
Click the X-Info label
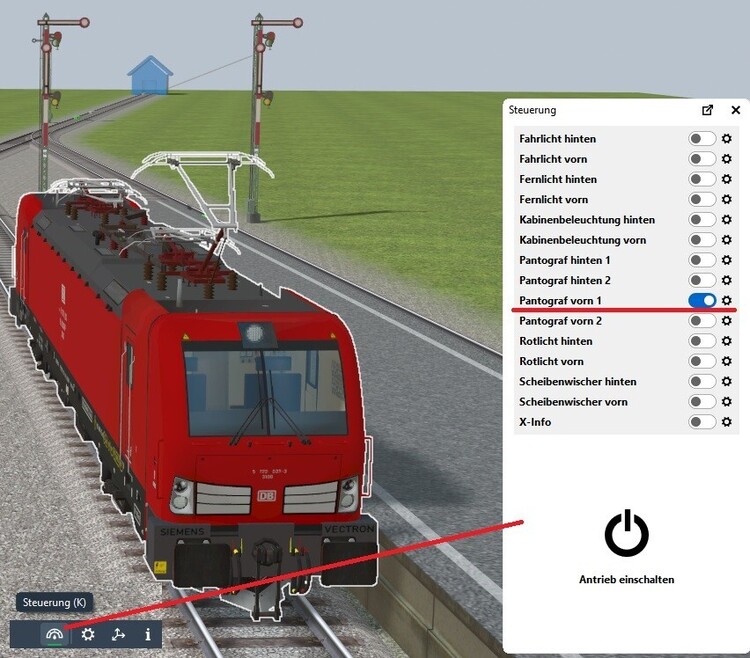point(535,422)
